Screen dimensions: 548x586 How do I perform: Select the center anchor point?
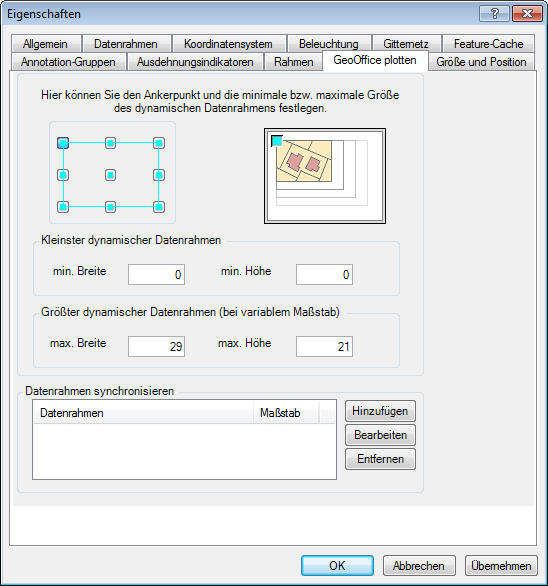point(110,175)
